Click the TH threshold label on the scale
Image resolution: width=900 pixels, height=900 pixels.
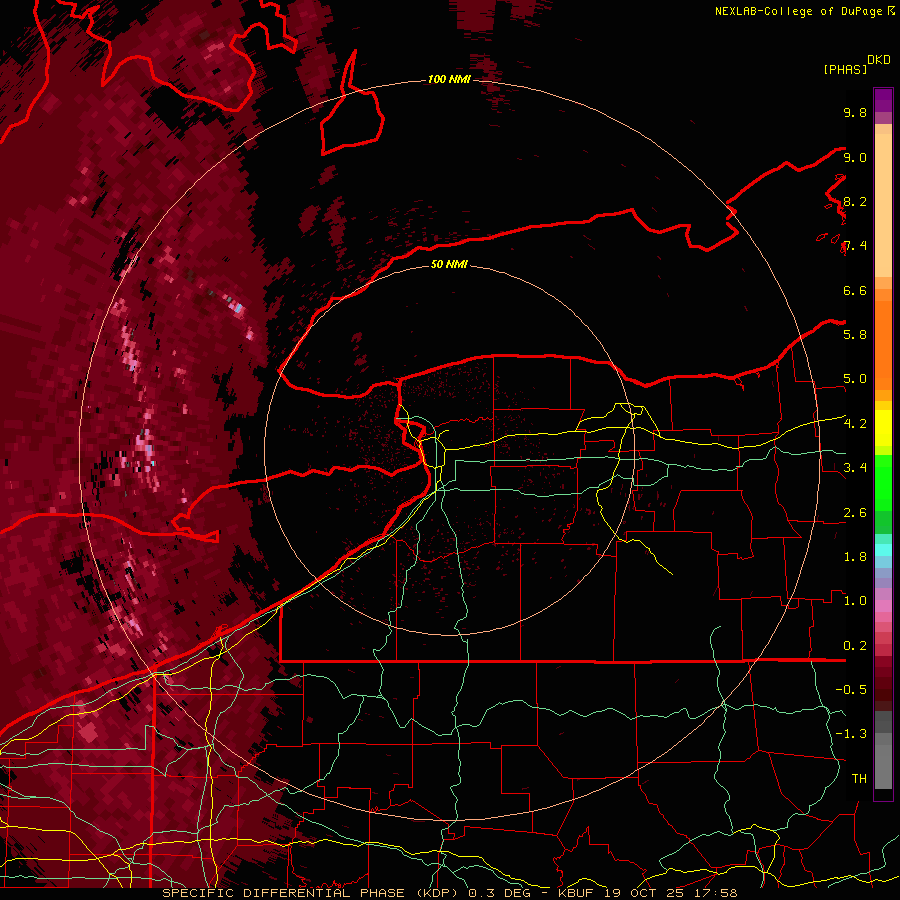[x=859, y=779]
